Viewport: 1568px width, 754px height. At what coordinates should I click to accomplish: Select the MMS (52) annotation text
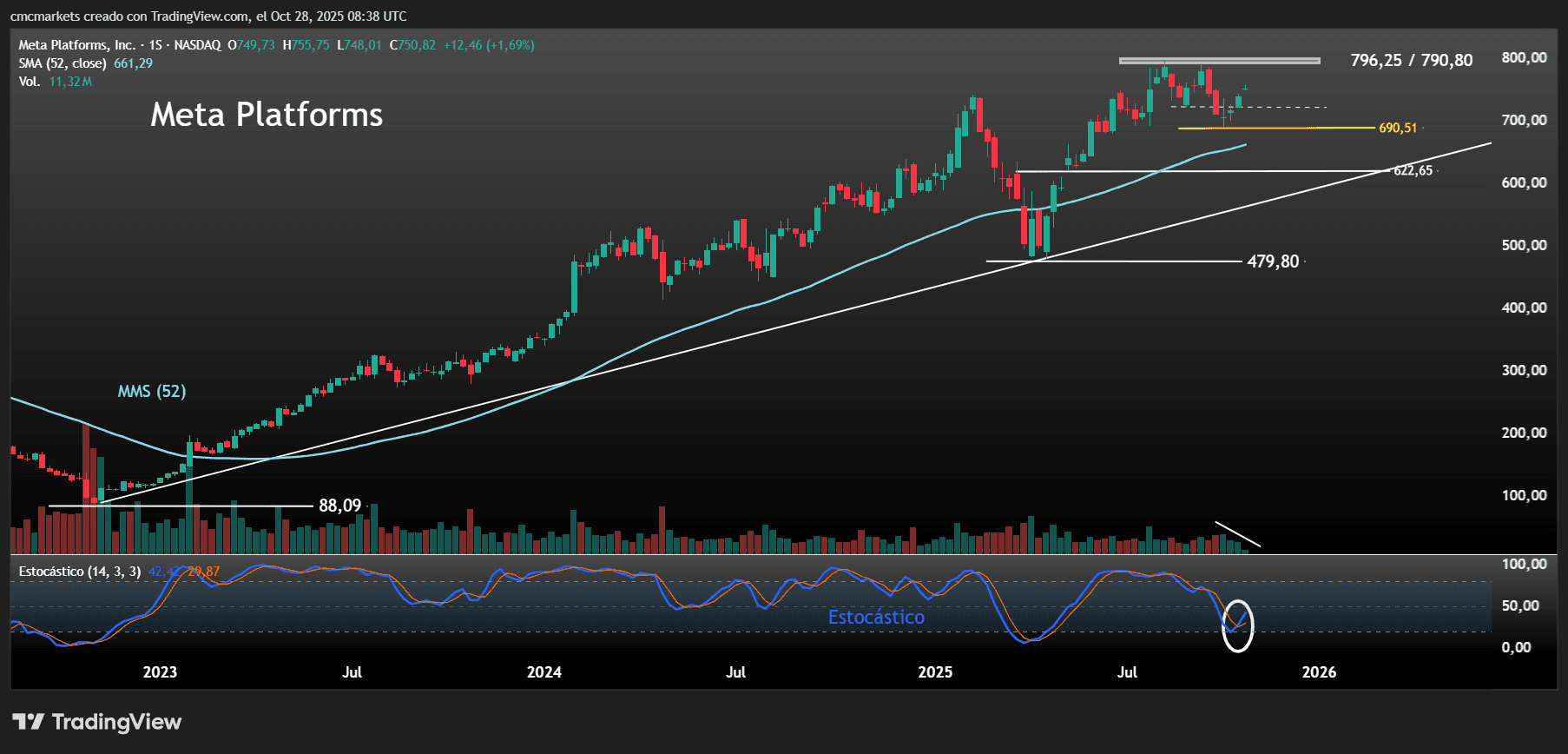152,391
